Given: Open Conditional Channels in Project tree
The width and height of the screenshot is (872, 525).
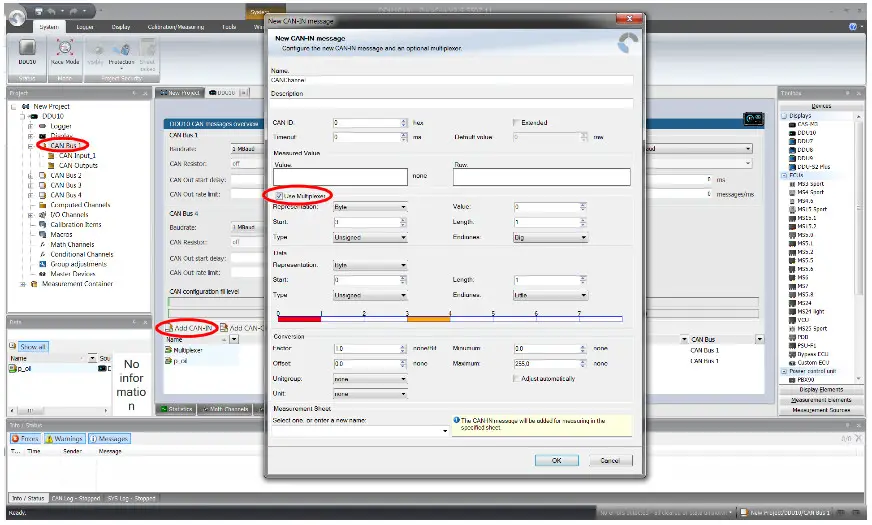Looking at the screenshot, I should (x=81, y=255).
